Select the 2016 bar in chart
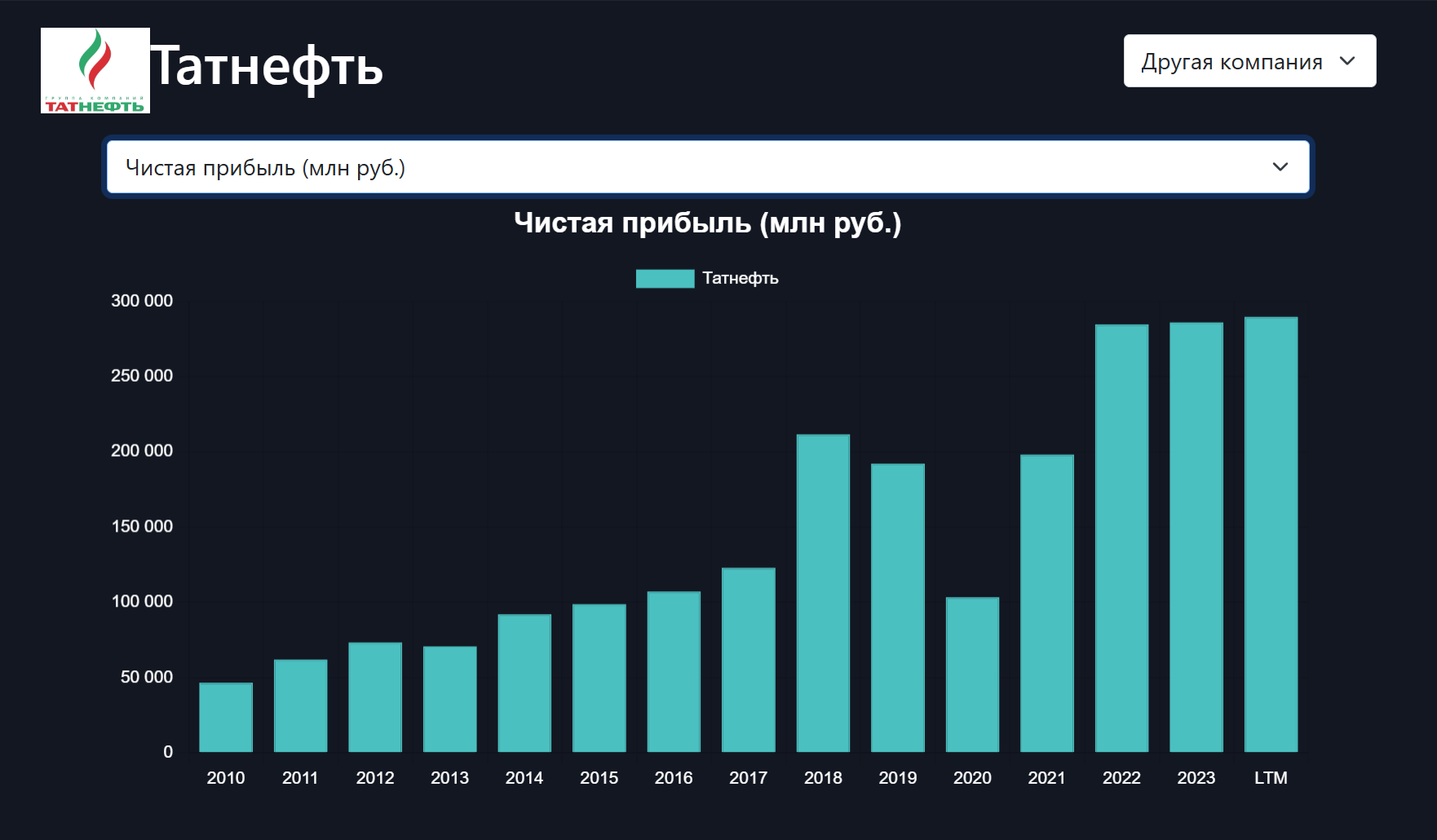Image resolution: width=1437 pixels, height=840 pixels. [x=674, y=671]
